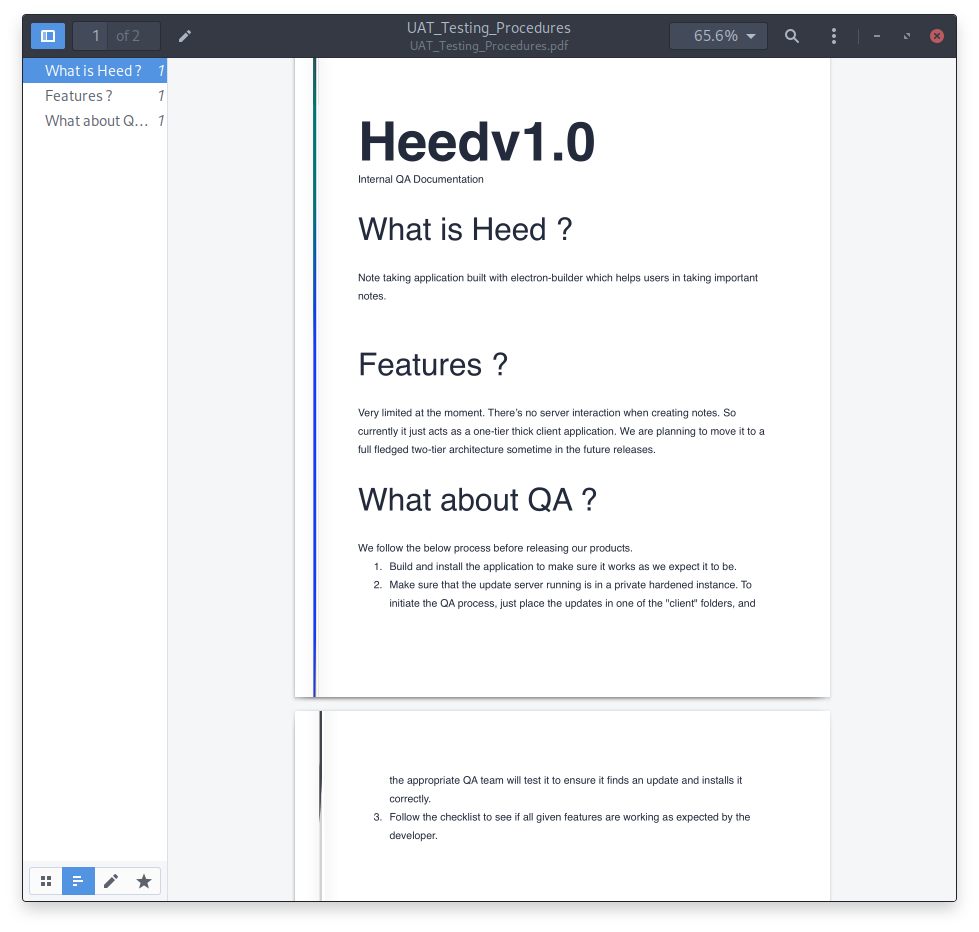
Task: Click the search magnifier icon
Action: click(792, 36)
